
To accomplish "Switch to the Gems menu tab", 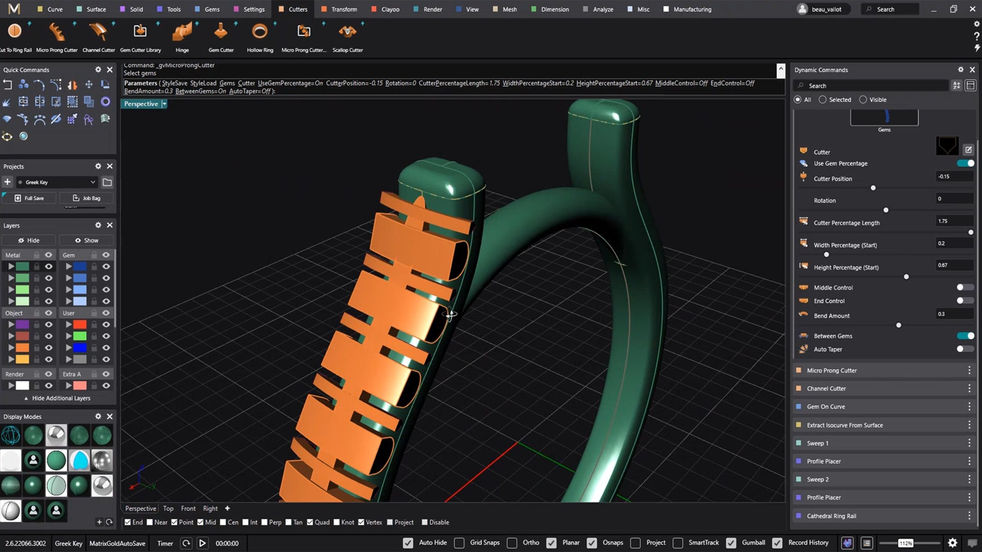I will pyautogui.click(x=211, y=9).
